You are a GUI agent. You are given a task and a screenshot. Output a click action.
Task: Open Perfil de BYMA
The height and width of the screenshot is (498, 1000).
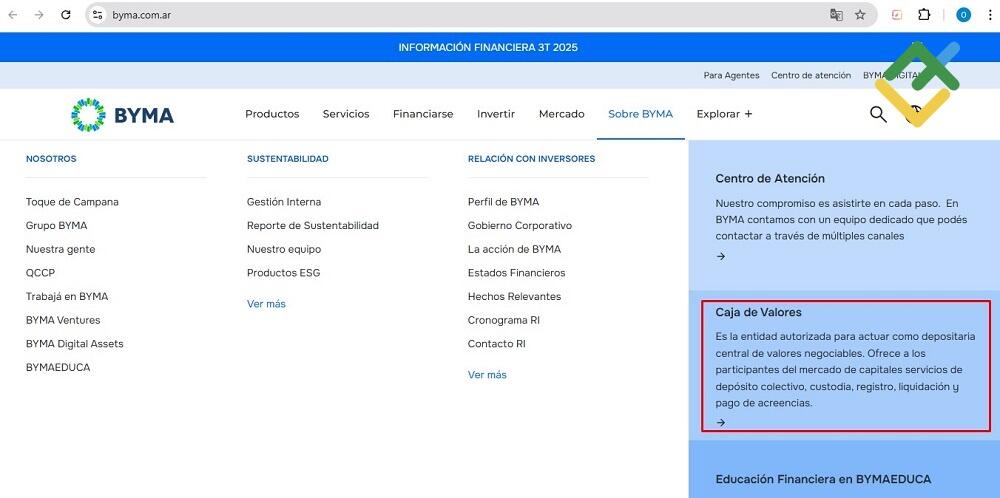click(x=503, y=202)
